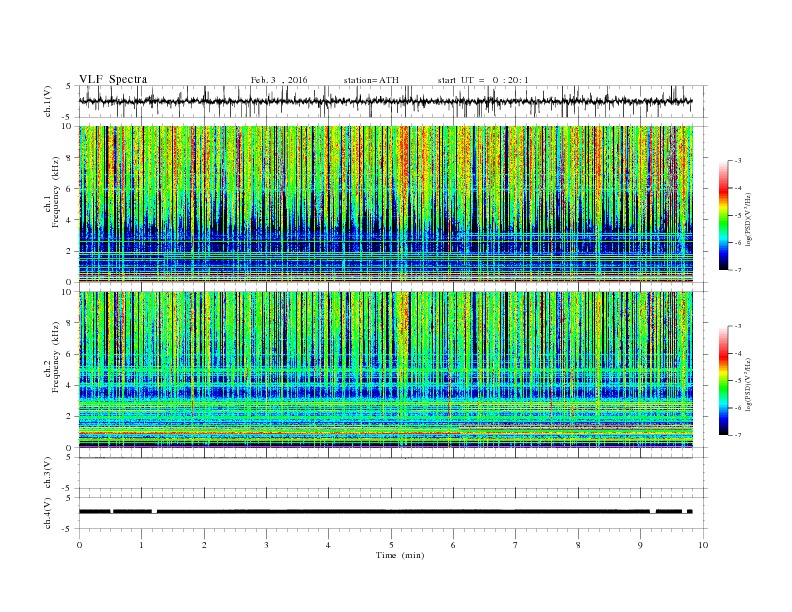Click the "6" tick on the Time axis
This screenshot has width=792, height=612.
(453, 545)
